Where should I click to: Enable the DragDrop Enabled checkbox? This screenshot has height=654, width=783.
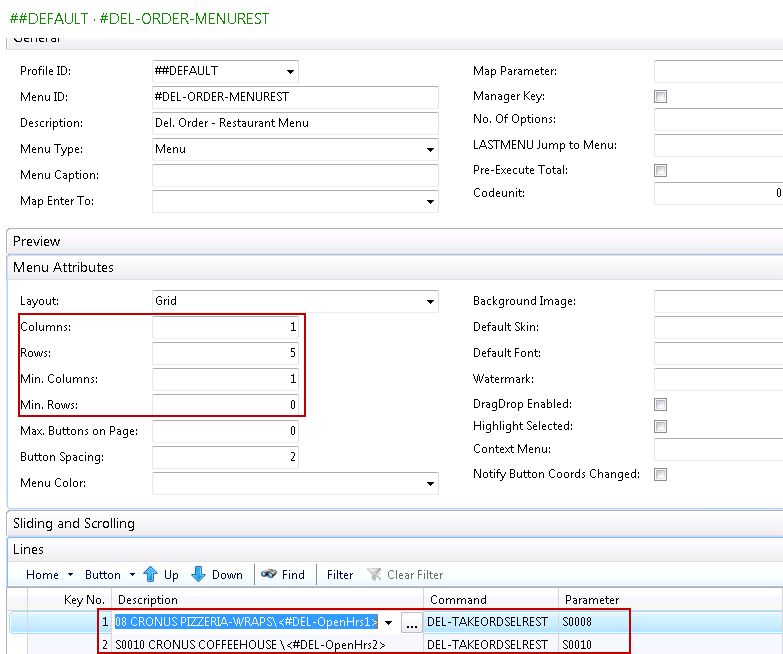(x=660, y=405)
